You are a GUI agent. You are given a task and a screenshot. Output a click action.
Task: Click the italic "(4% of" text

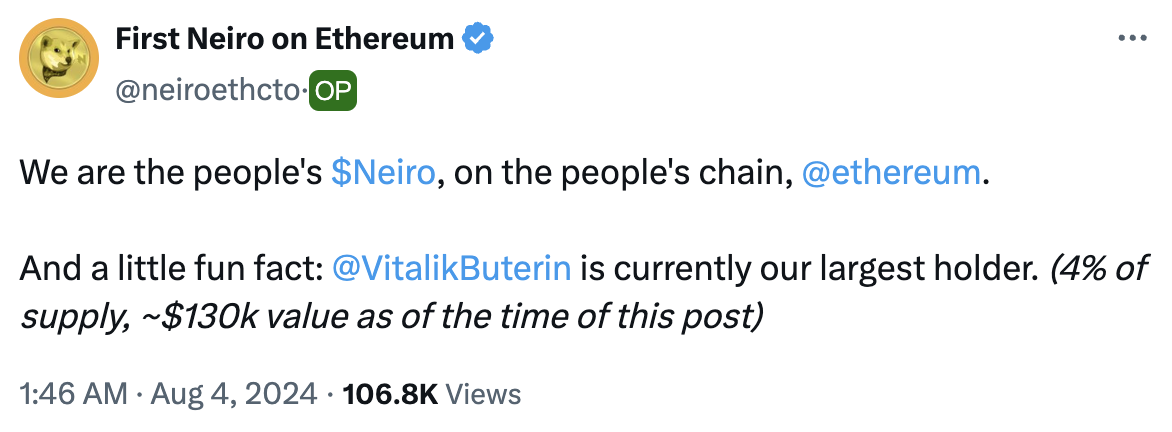click(1094, 268)
